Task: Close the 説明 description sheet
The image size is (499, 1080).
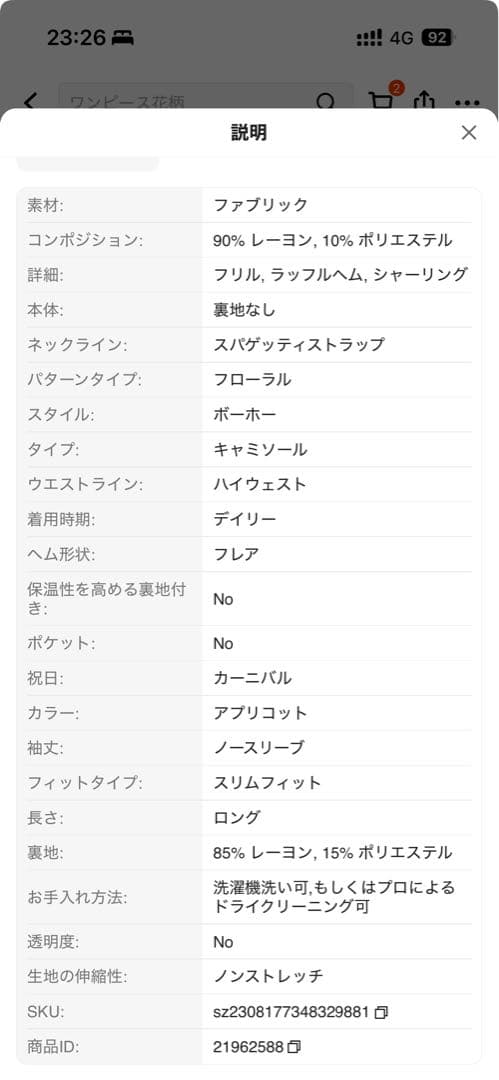Action: 469,132
